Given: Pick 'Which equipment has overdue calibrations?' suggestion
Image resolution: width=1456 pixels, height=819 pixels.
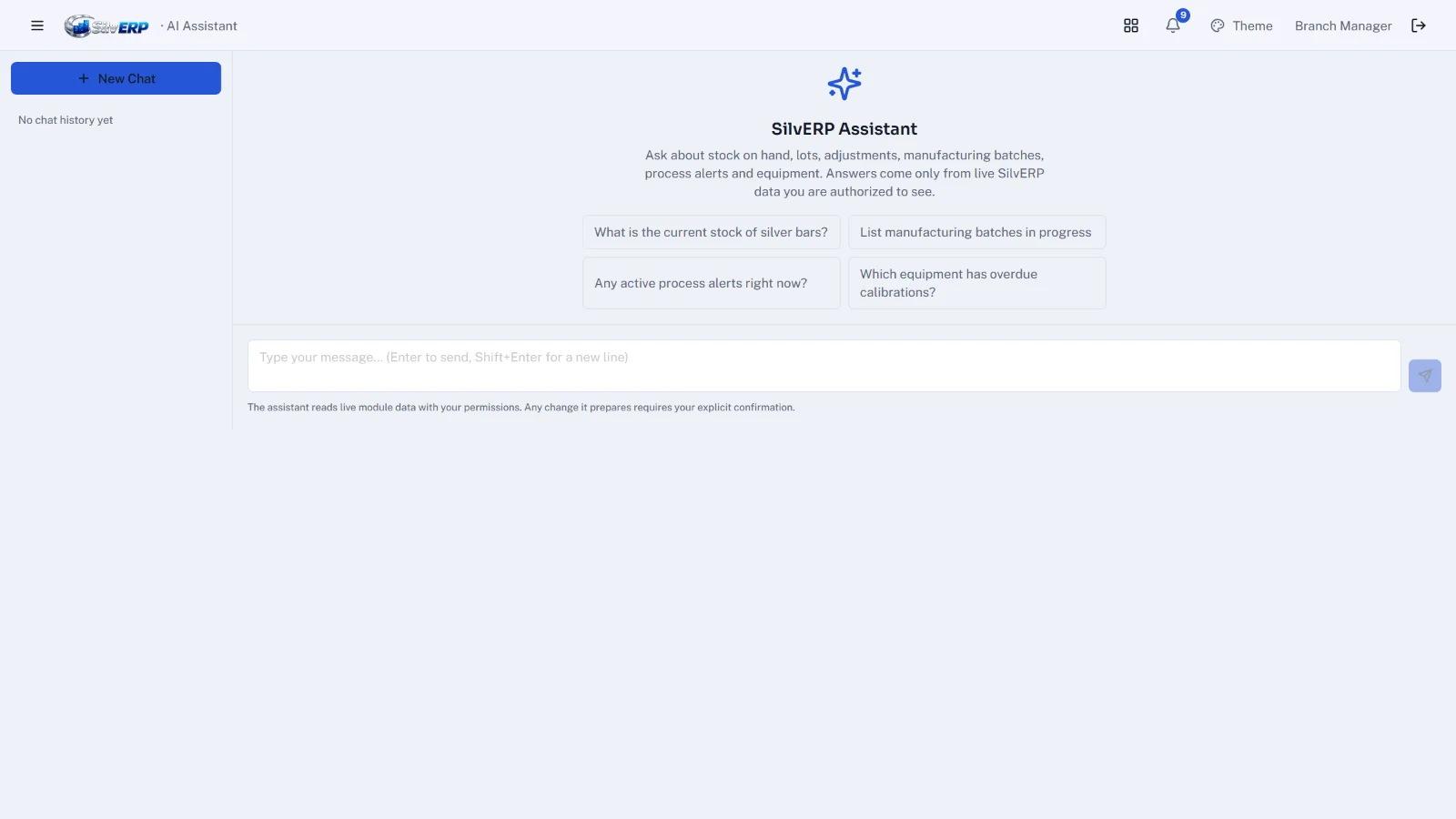Looking at the screenshot, I should click(976, 283).
